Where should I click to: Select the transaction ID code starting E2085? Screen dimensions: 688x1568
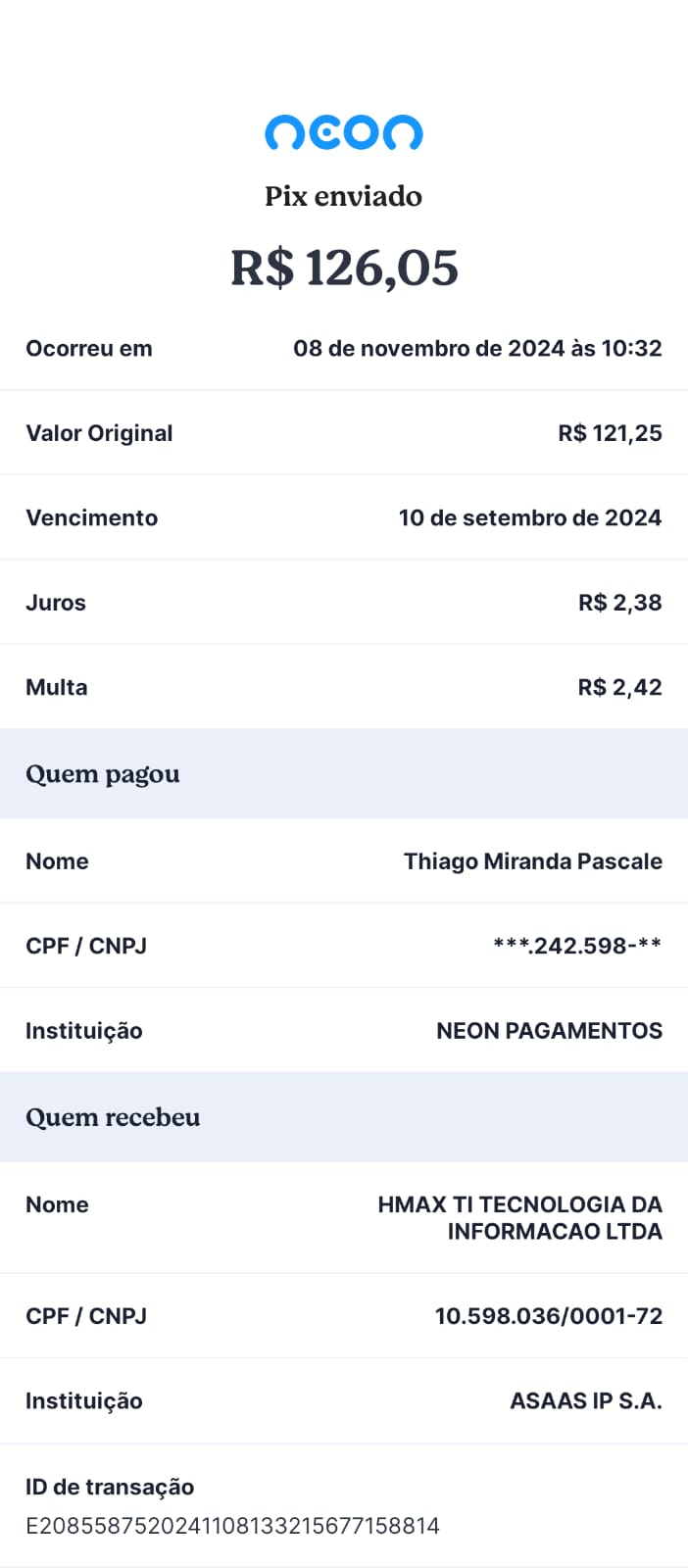pos(232,1526)
